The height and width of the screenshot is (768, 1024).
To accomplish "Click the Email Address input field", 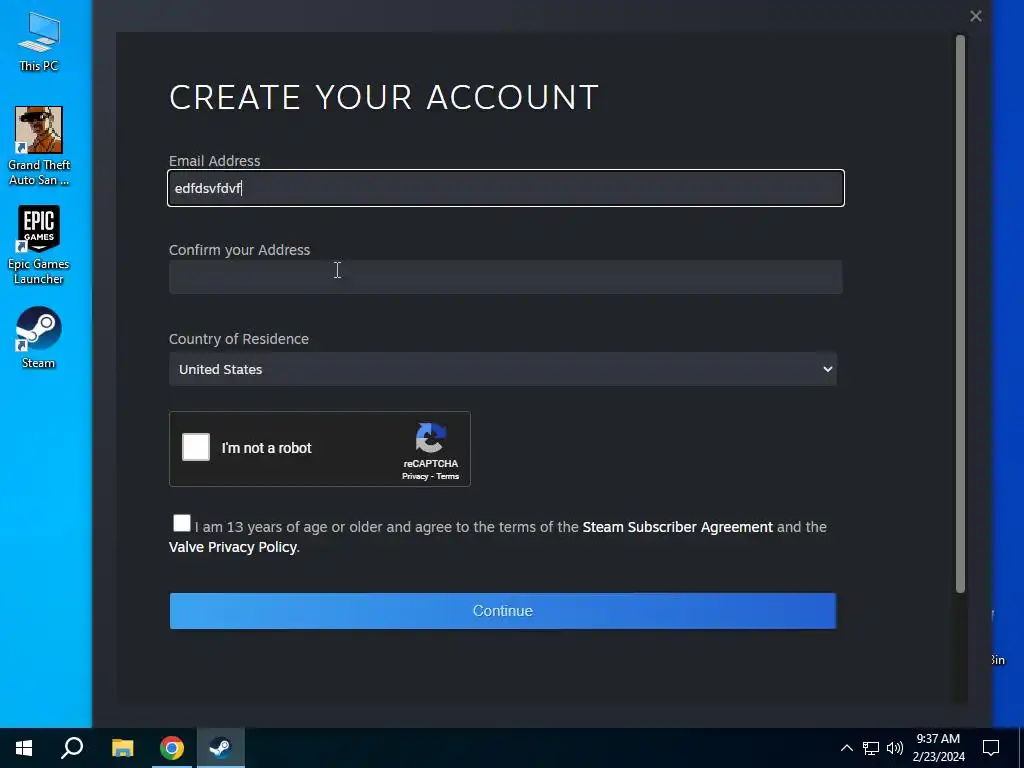I will [x=506, y=188].
